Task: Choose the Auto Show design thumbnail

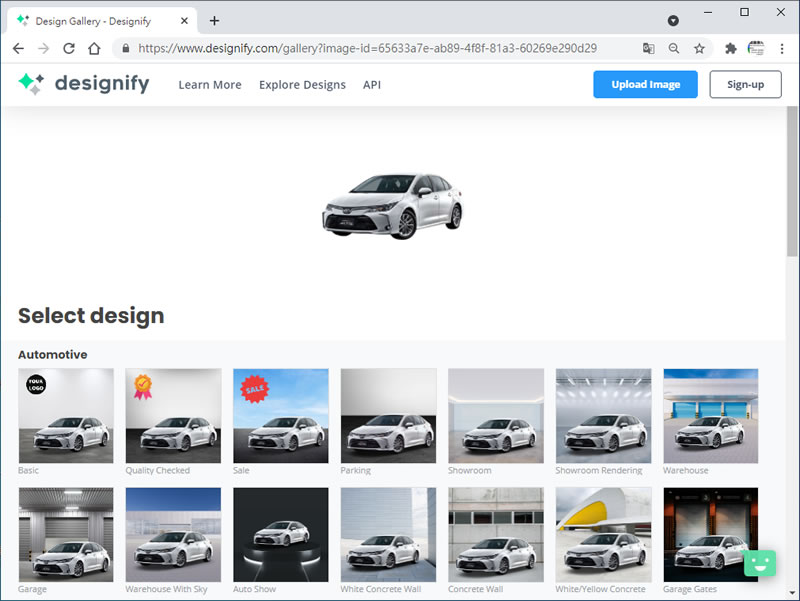Action: tap(280, 534)
